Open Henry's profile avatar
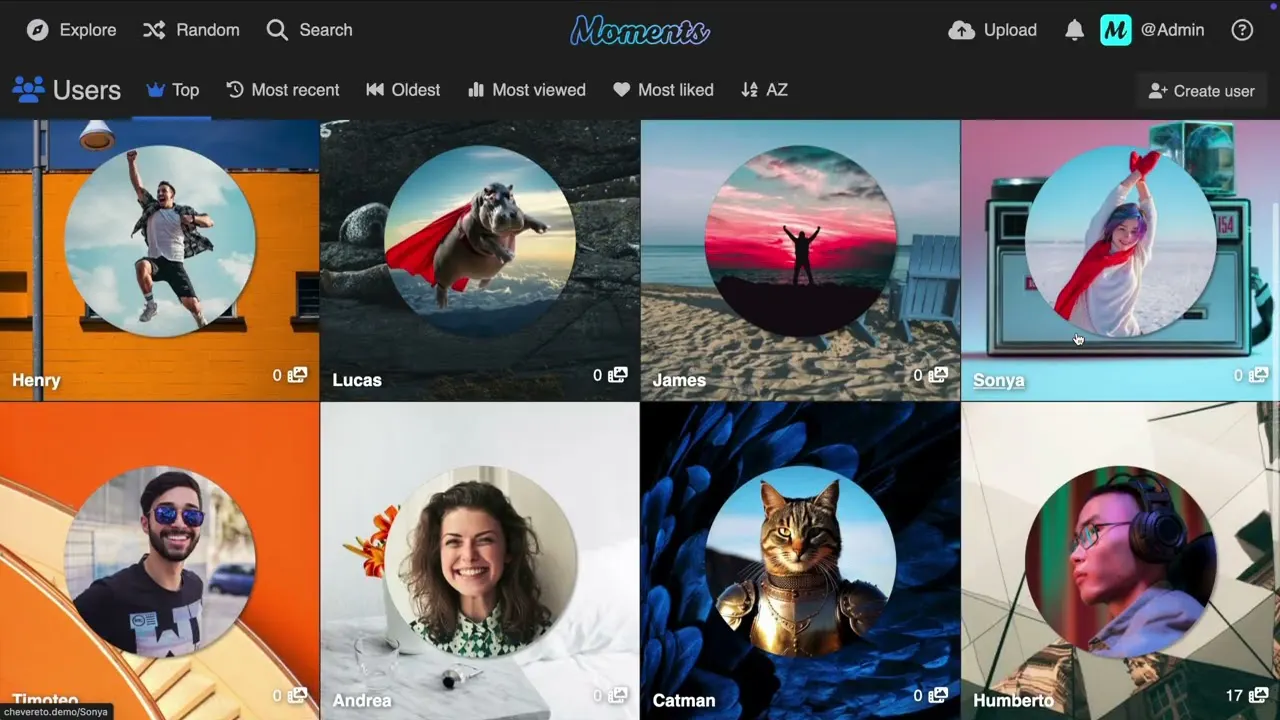The height and width of the screenshot is (720, 1280). tap(160, 240)
